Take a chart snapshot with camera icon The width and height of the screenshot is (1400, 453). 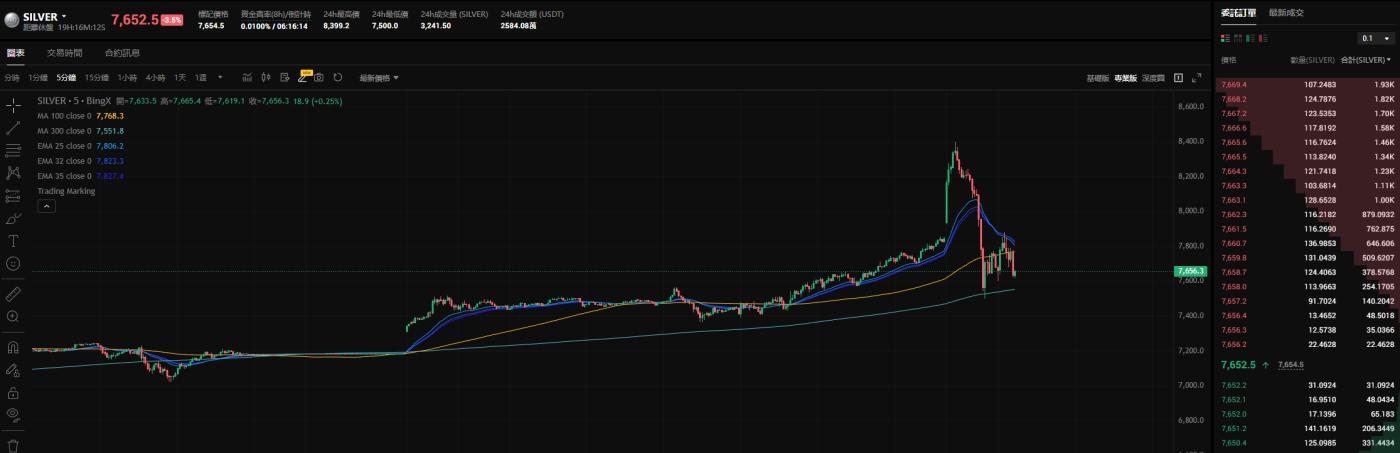point(319,77)
